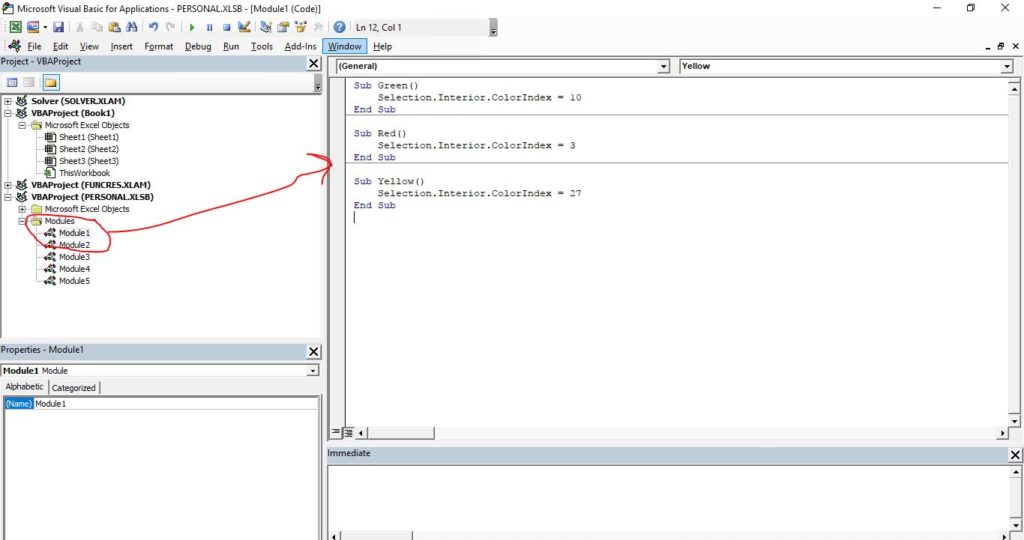
Task: Open help via the question mark icon
Action: tap(339, 27)
